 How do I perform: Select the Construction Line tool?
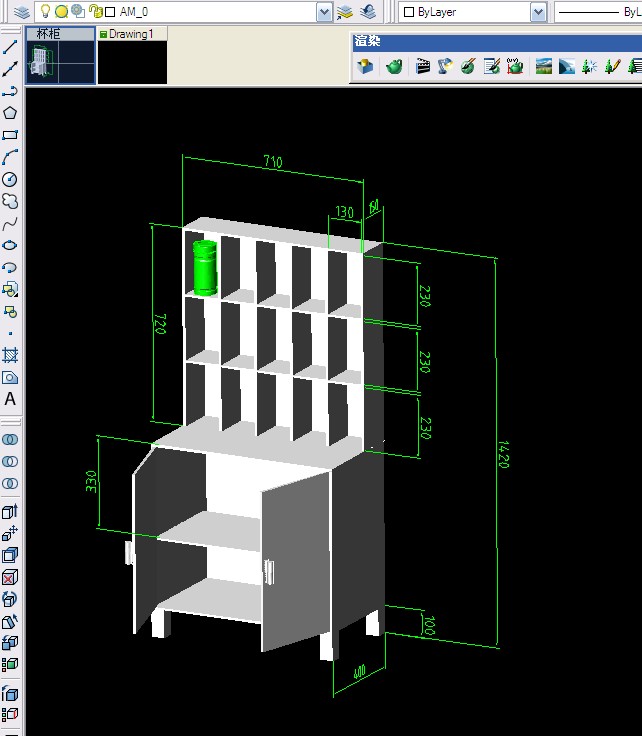pos(10,69)
